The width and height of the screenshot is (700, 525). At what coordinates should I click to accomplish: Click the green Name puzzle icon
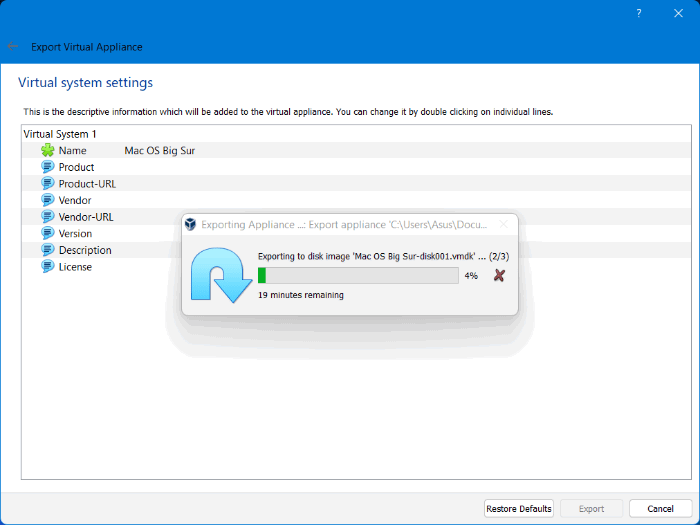(x=47, y=150)
